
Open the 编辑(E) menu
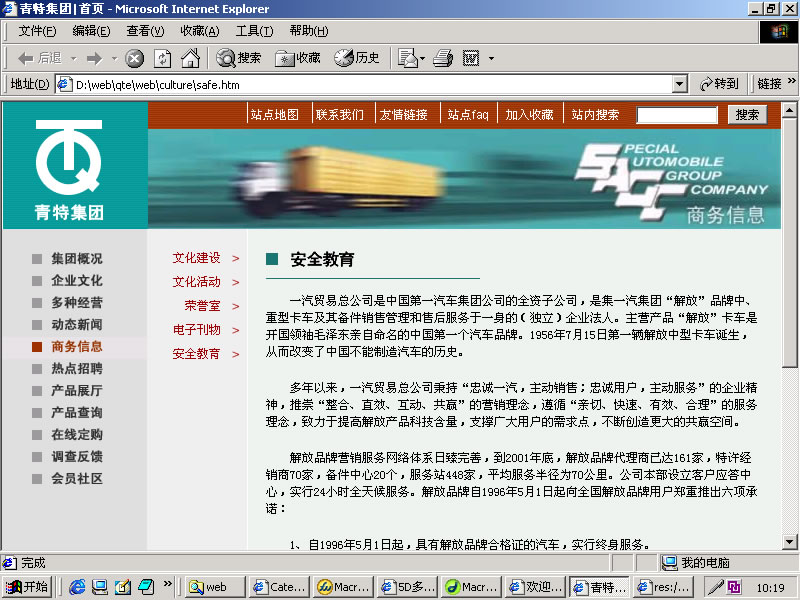pos(91,31)
